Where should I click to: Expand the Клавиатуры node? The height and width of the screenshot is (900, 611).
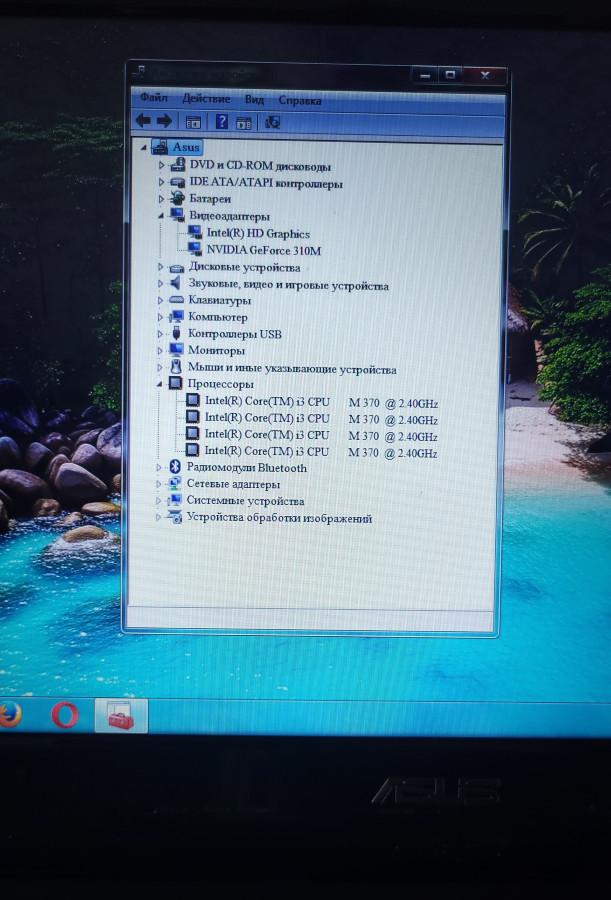click(x=161, y=300)
